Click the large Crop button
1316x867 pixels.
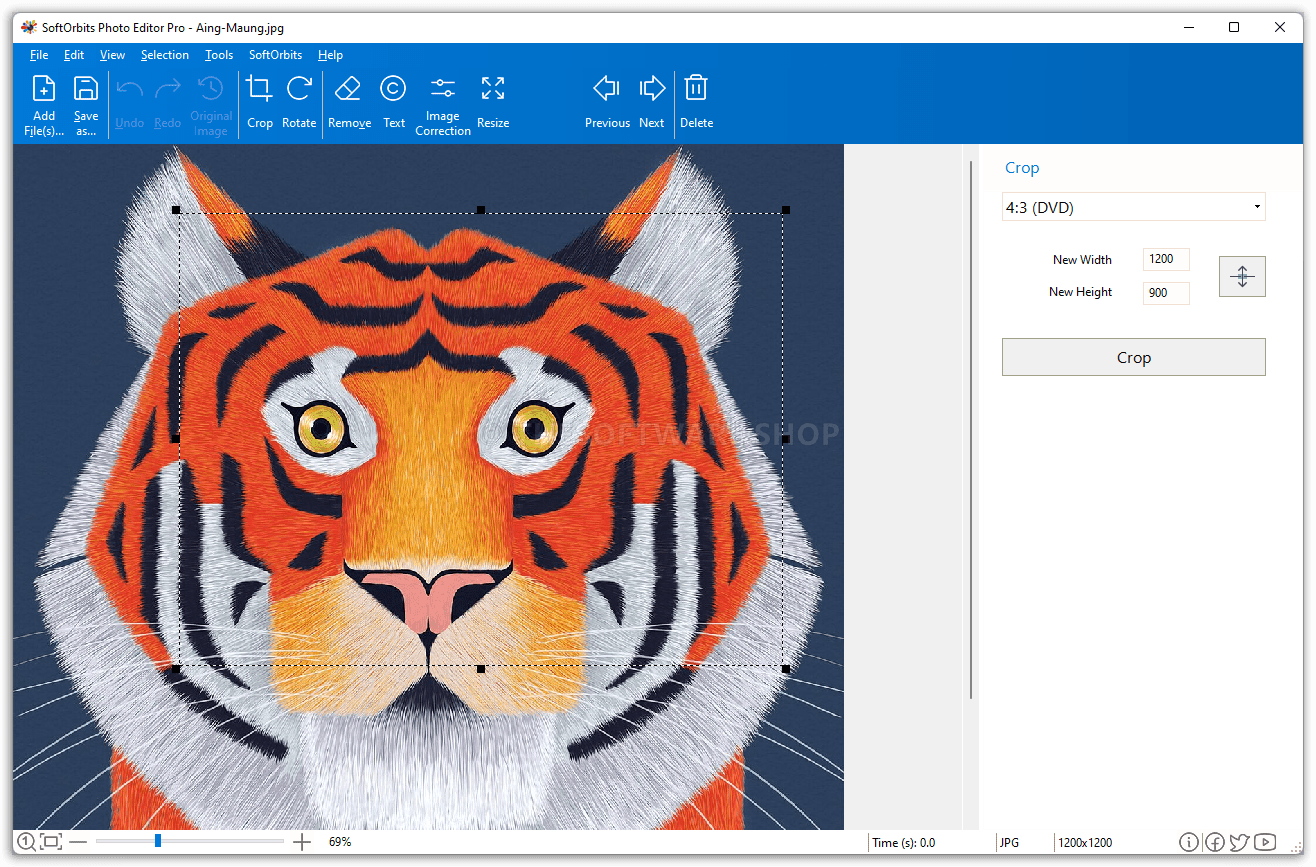pyautogui.click(x=1133, y=357)
